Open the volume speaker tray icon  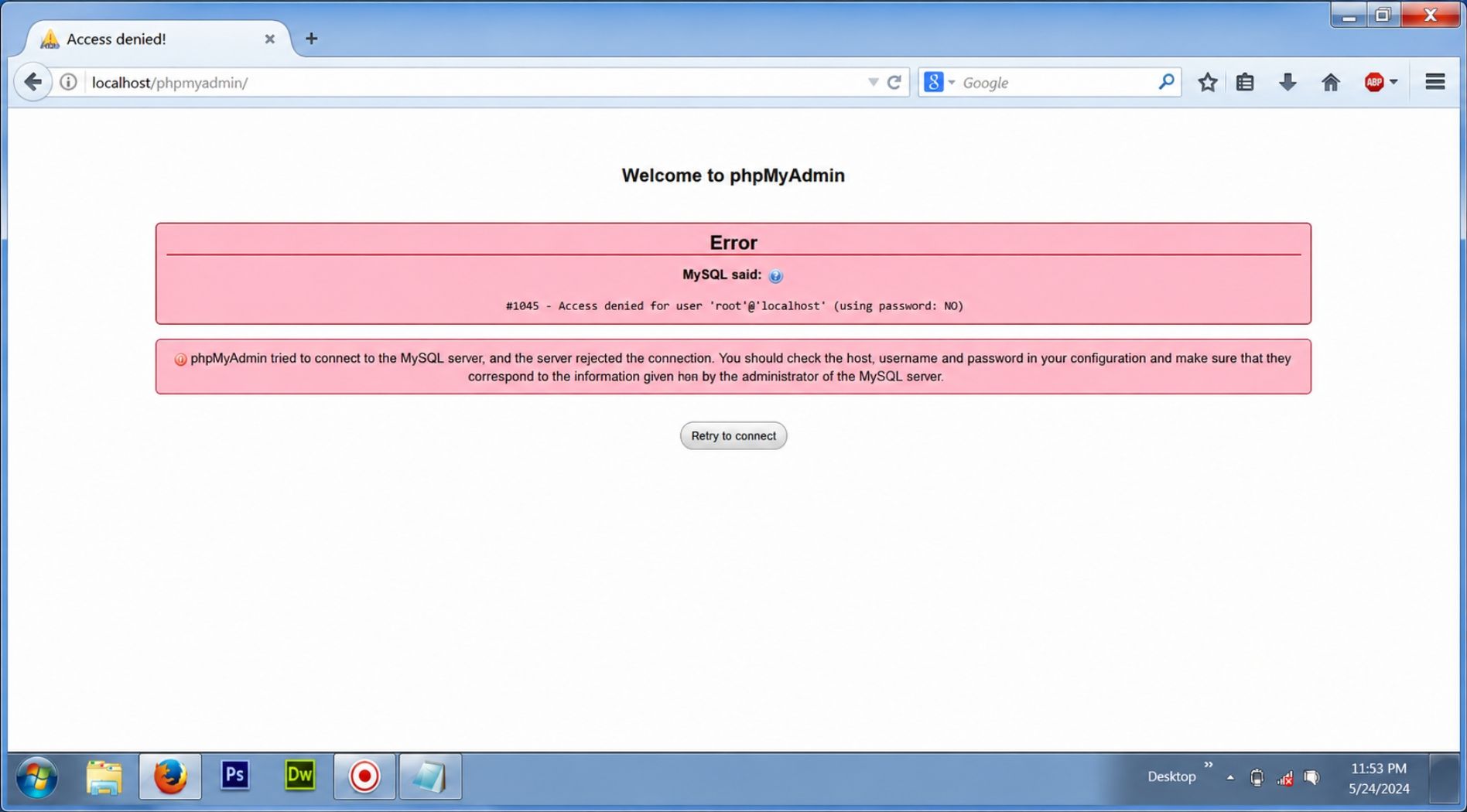(x=1311, y=778)
